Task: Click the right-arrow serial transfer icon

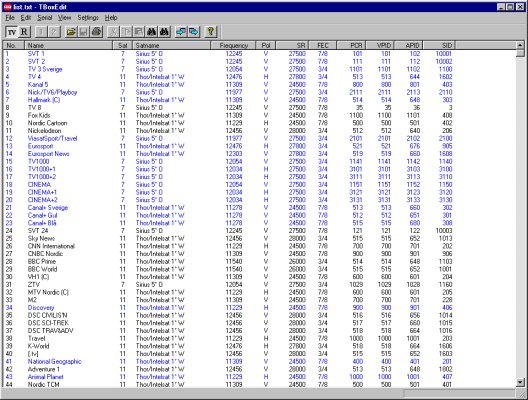Action: pos(194,32)
